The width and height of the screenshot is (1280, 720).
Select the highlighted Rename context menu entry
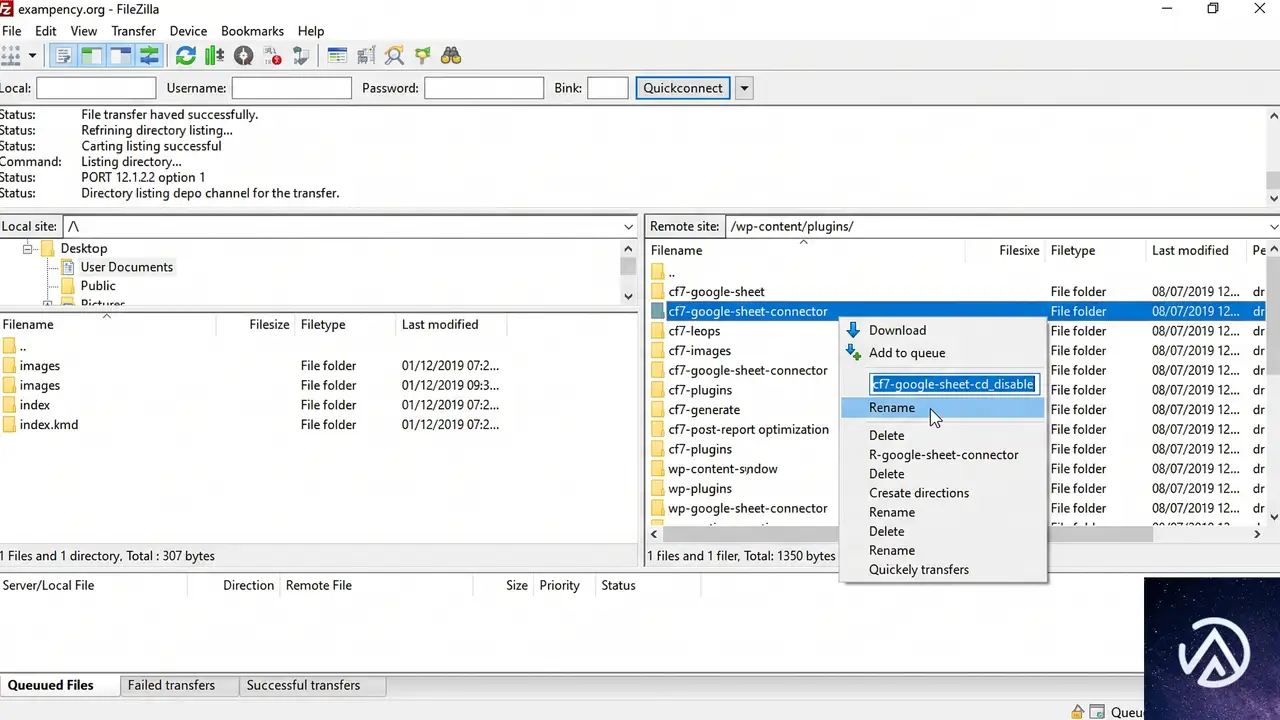[x=944, y=408]
